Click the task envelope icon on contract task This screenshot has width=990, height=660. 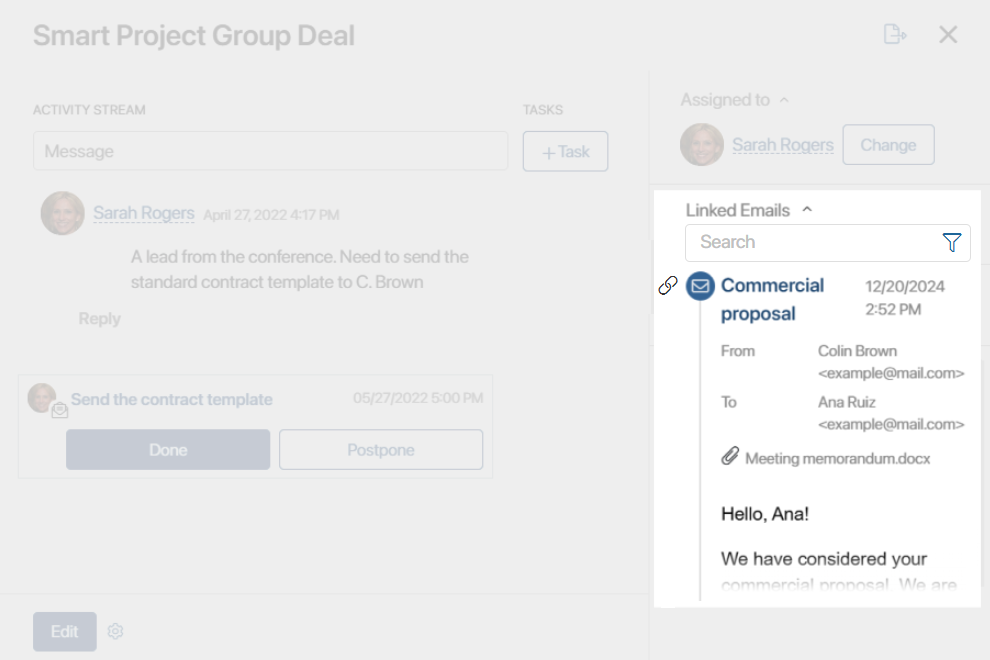coord(60,411)
